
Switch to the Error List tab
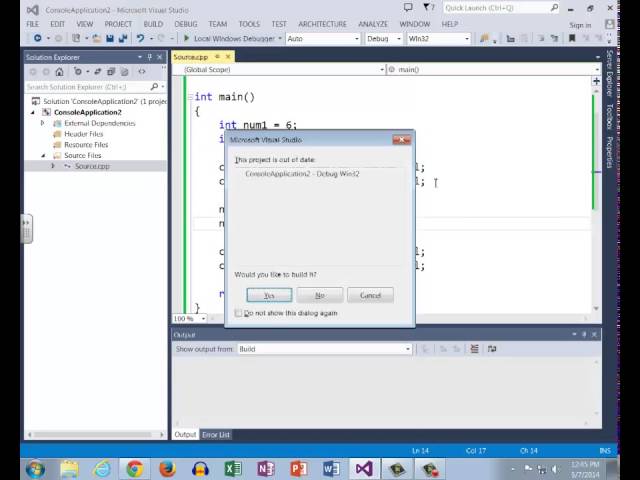(216, 435)
